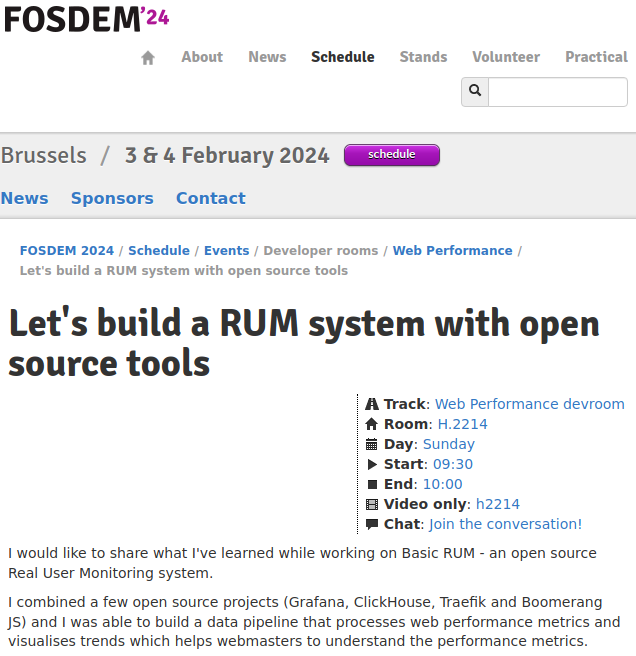Click the Chat speech bubble icon
The width and height of the screenshot is (636, 656).
tap(372, 524)
